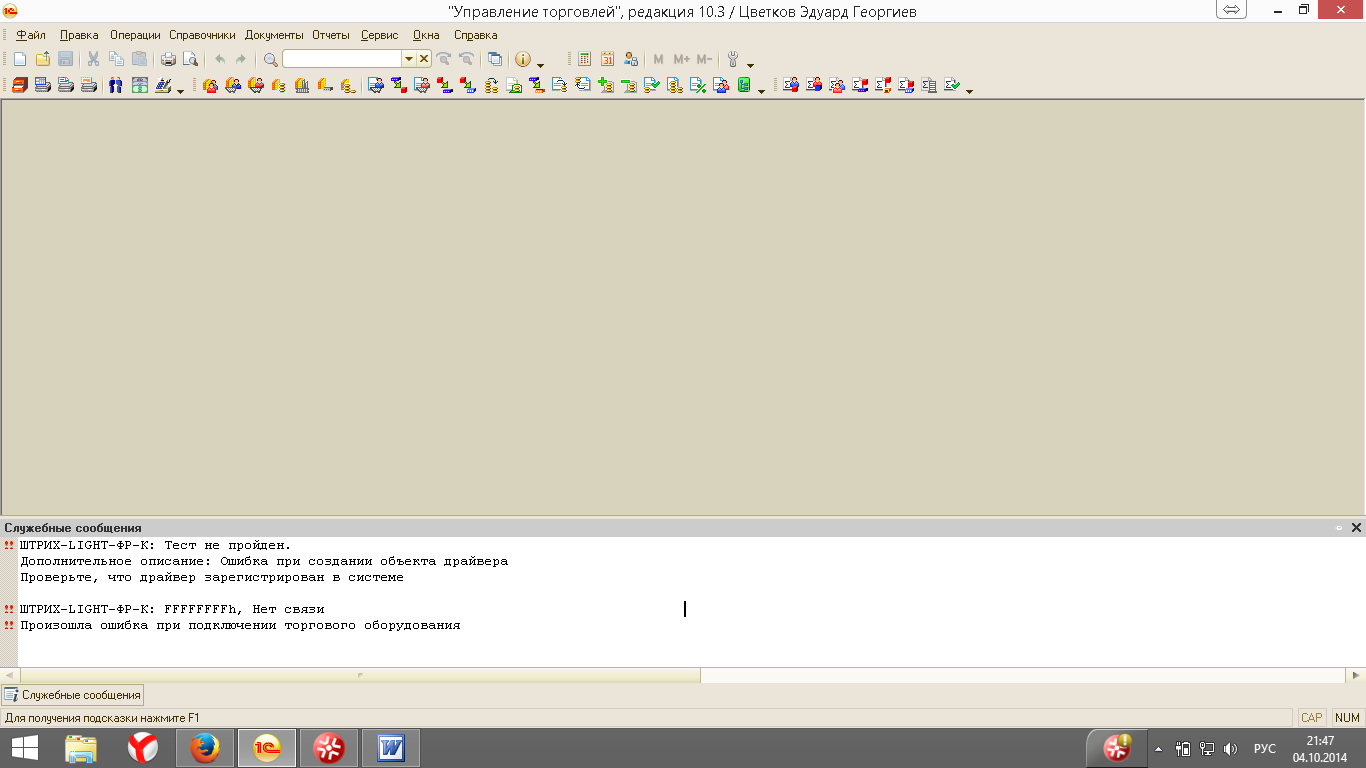The width and height of the screenshot is (1366, 768).
Task: Open the Сервис menu
Action: (x=379, y=35)
